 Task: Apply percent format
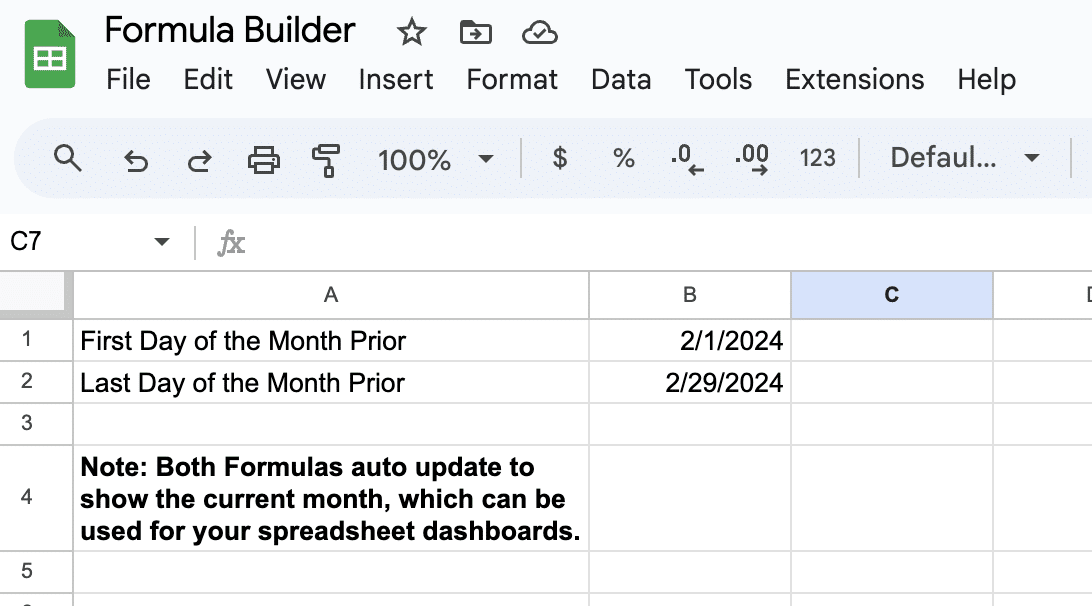click(624, 158)
